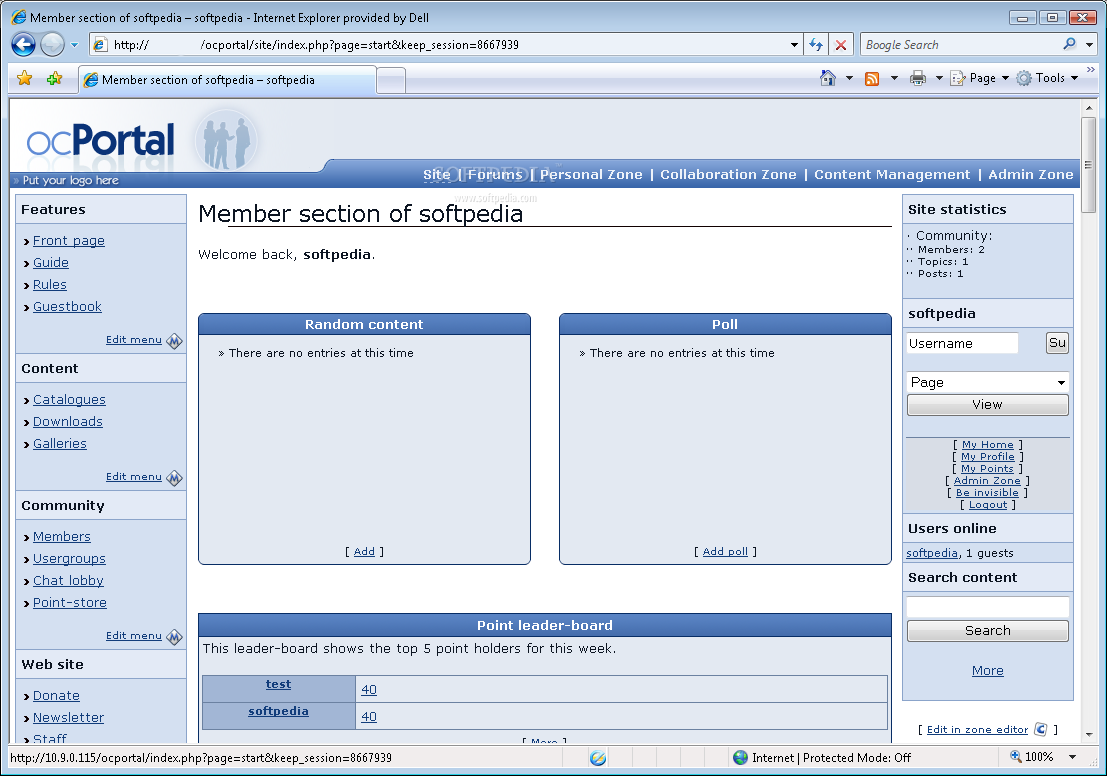Open recent pages dropdown beside Forward button
The image size is (1107, 776).
coord(74,44)
